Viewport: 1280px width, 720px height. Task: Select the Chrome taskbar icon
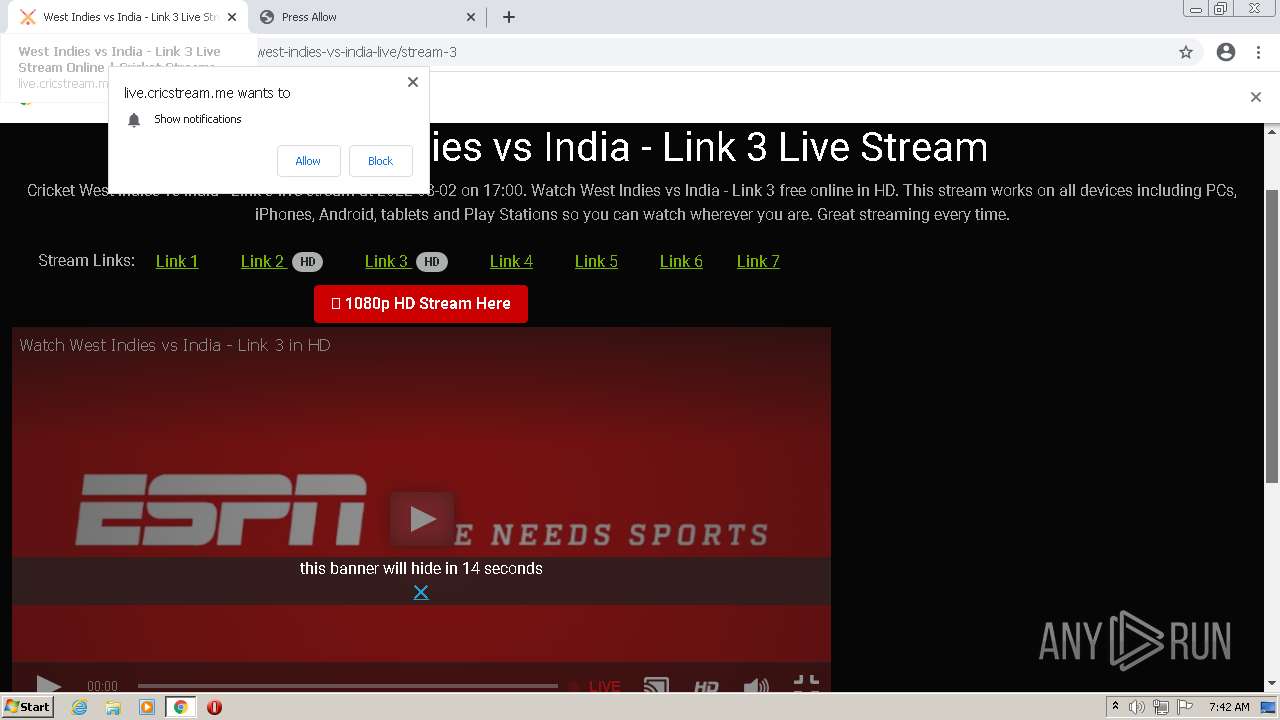(x=180, y=707)
